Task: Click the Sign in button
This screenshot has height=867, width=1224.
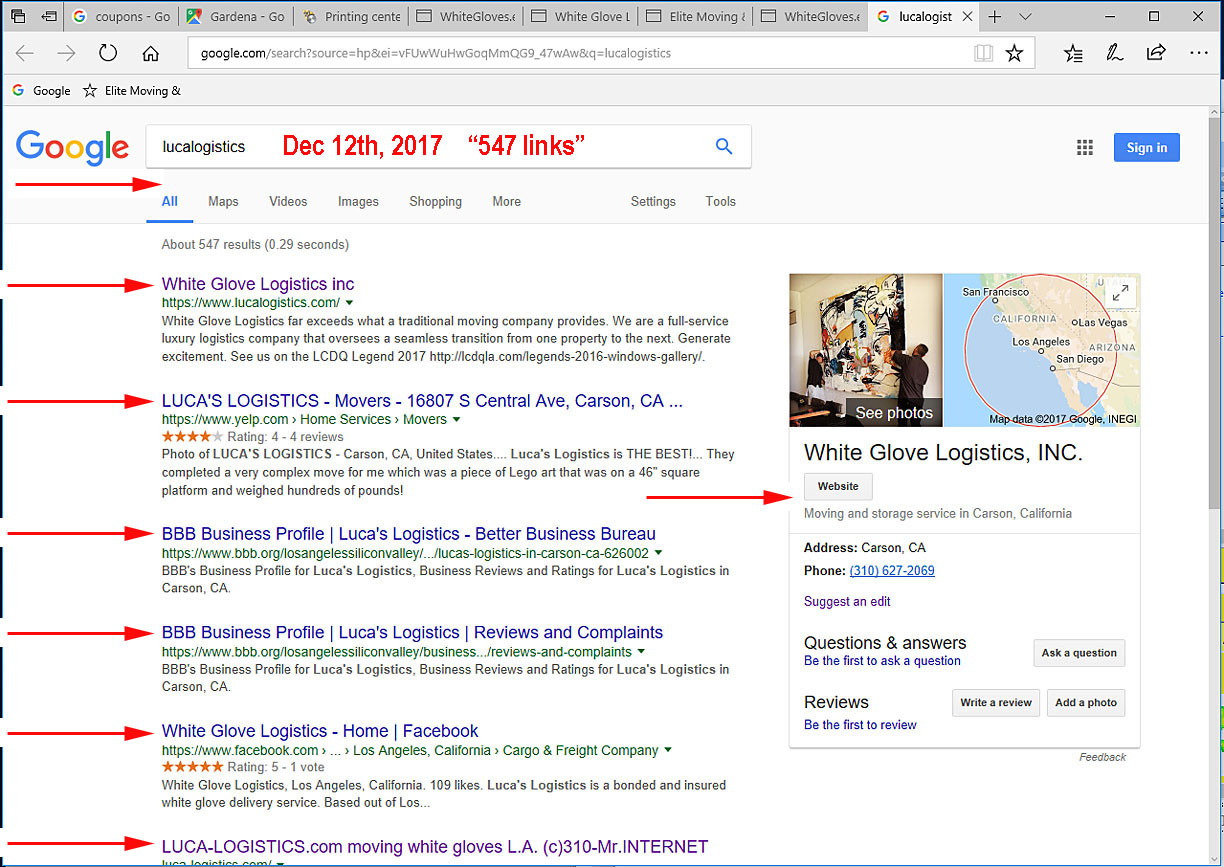Action: pyautogui.click(x=1147, y=147)
